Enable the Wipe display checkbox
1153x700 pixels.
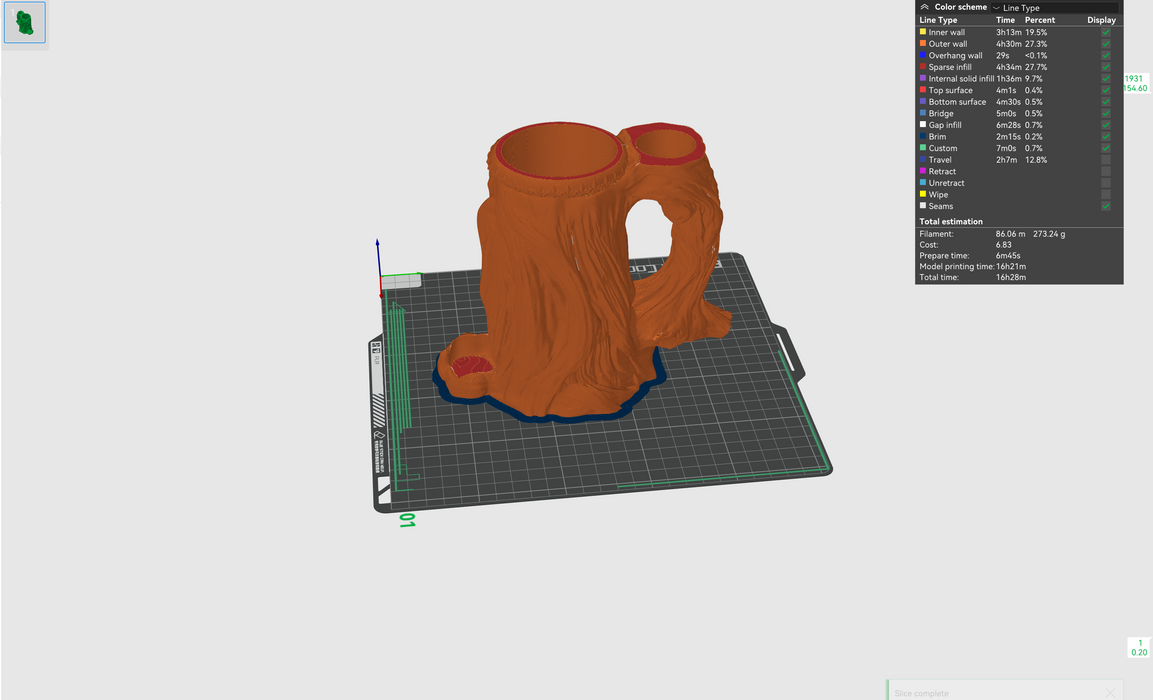pyautogui.click(x=1105, y=195)
